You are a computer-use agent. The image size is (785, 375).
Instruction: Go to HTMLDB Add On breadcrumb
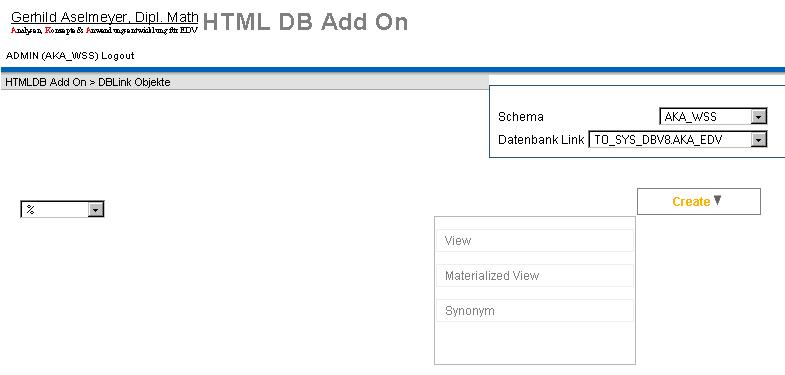(46, 82)
